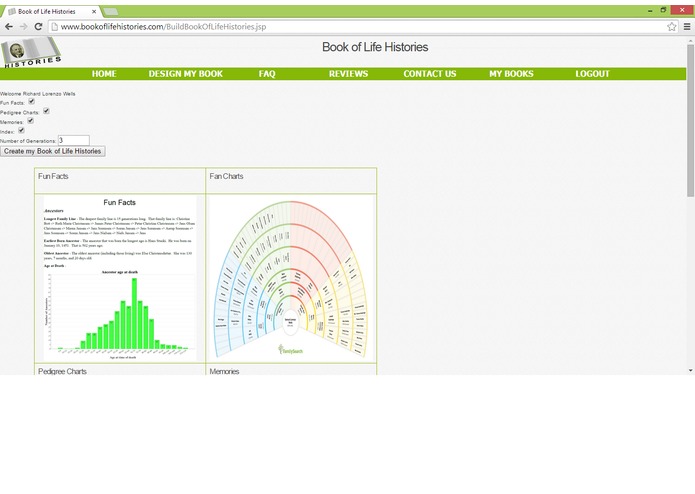This screenshot has height=494, width=695.
Task: Click the Fan Charts section heading
Action: pyautogui.click(x=226, y=176)
